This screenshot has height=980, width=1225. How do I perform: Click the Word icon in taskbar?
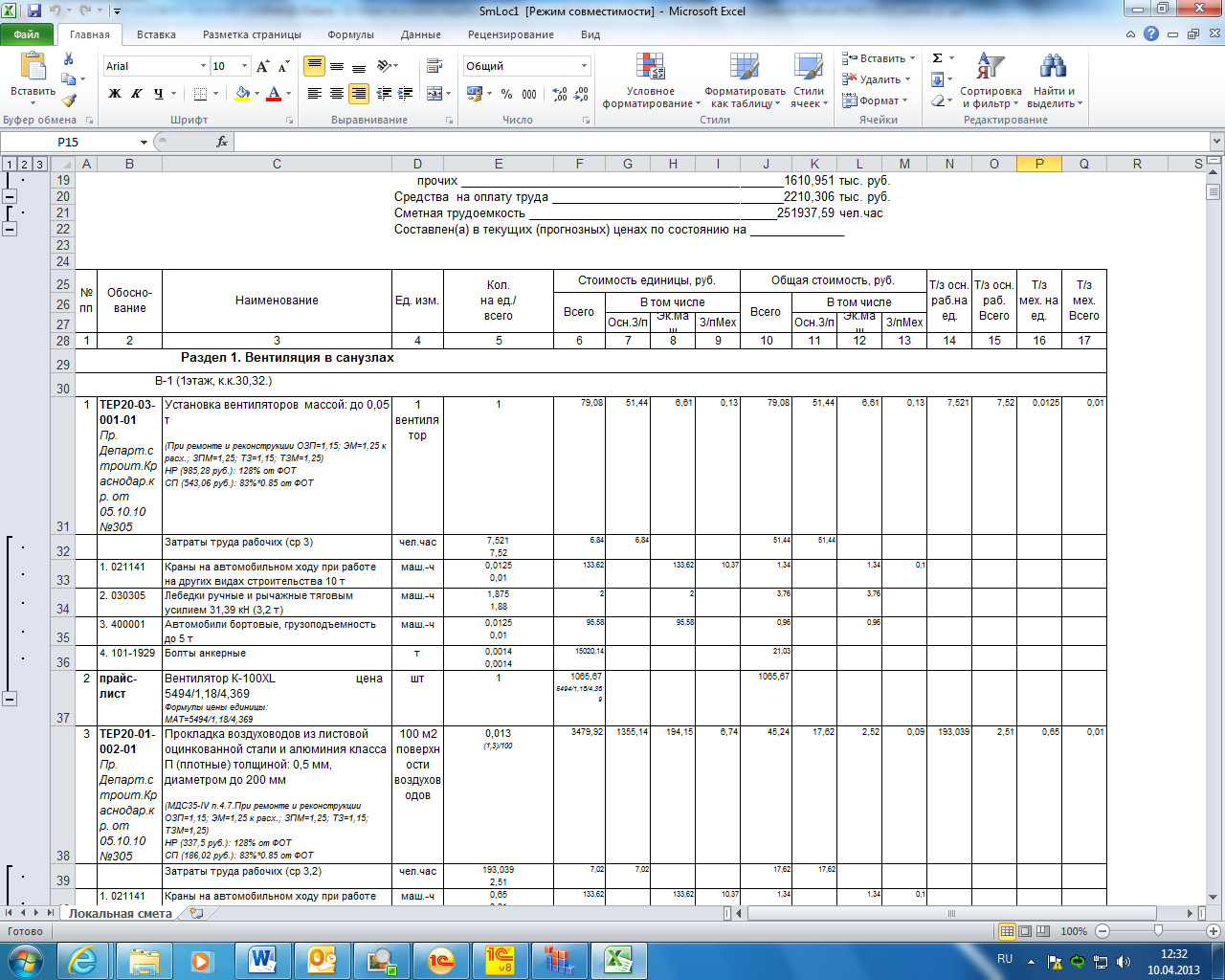point(260,959)
